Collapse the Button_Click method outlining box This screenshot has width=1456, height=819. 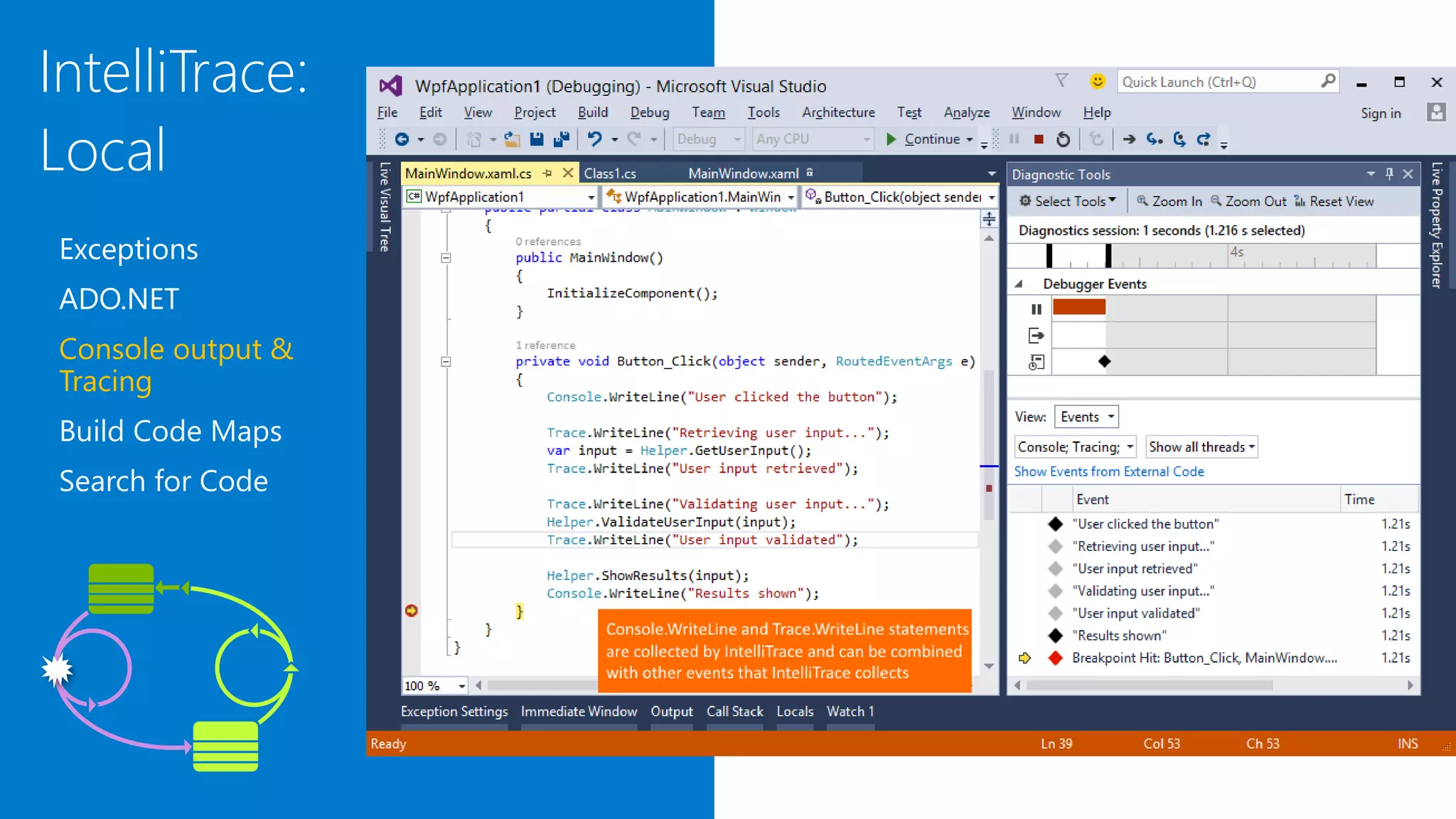(x=446, y=362)
